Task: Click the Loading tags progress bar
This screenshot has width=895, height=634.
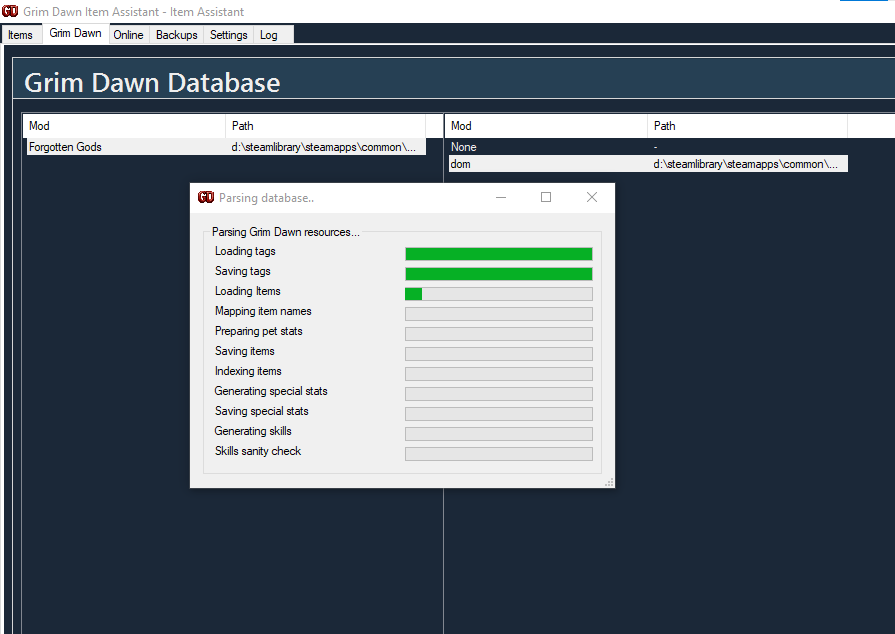Action: [499, 254]
